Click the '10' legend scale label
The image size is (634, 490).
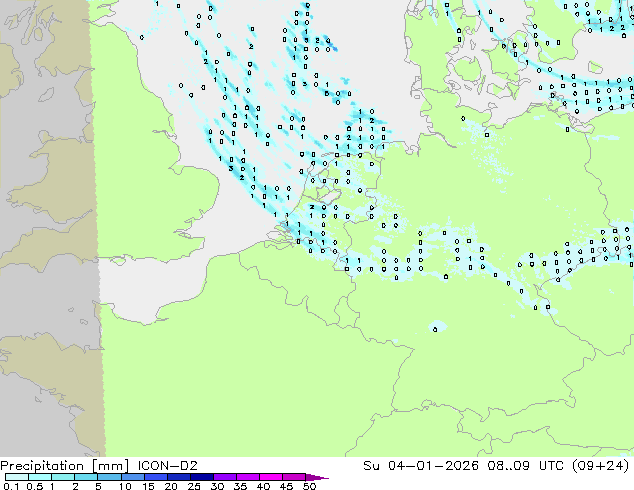click(x=125, y=486)
